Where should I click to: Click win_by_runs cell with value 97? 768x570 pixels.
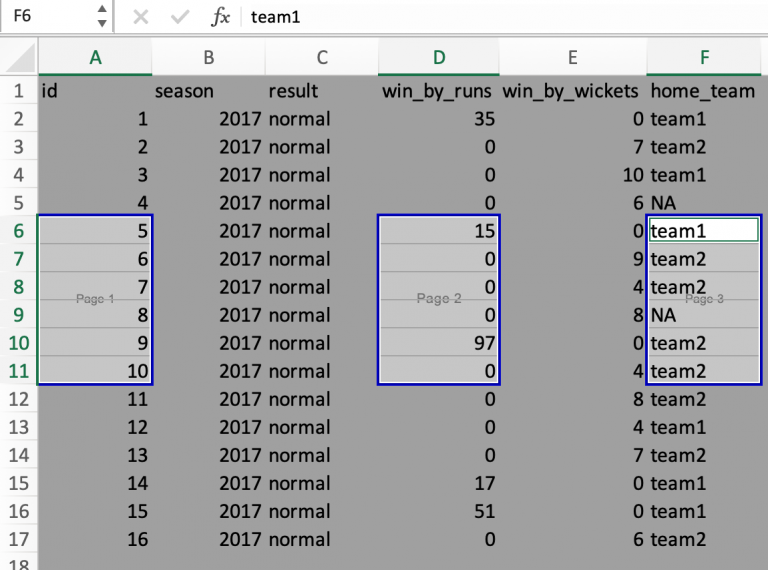[x=439, y=343]
